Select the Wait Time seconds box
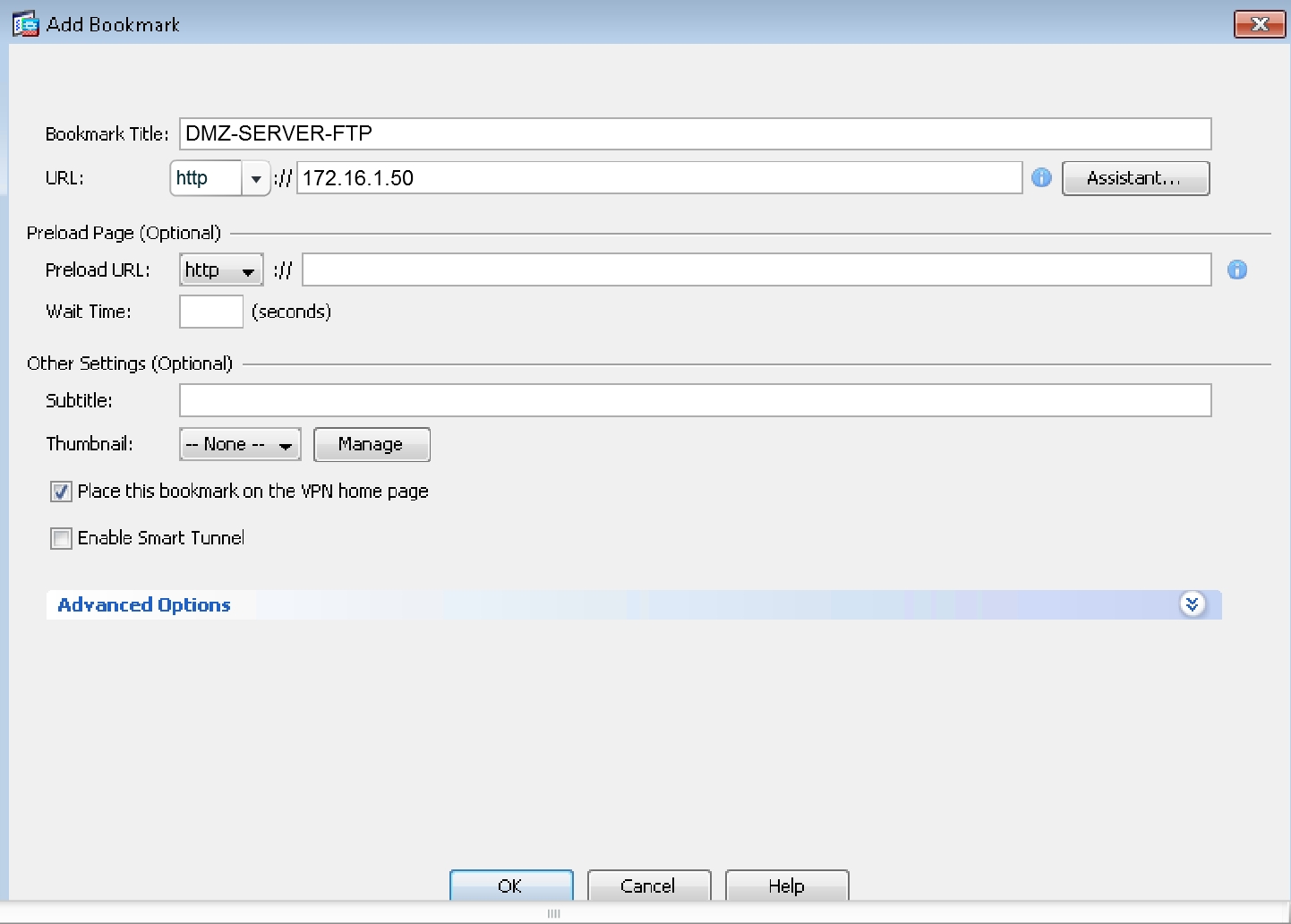The image size is (1291, 924). 211,312
